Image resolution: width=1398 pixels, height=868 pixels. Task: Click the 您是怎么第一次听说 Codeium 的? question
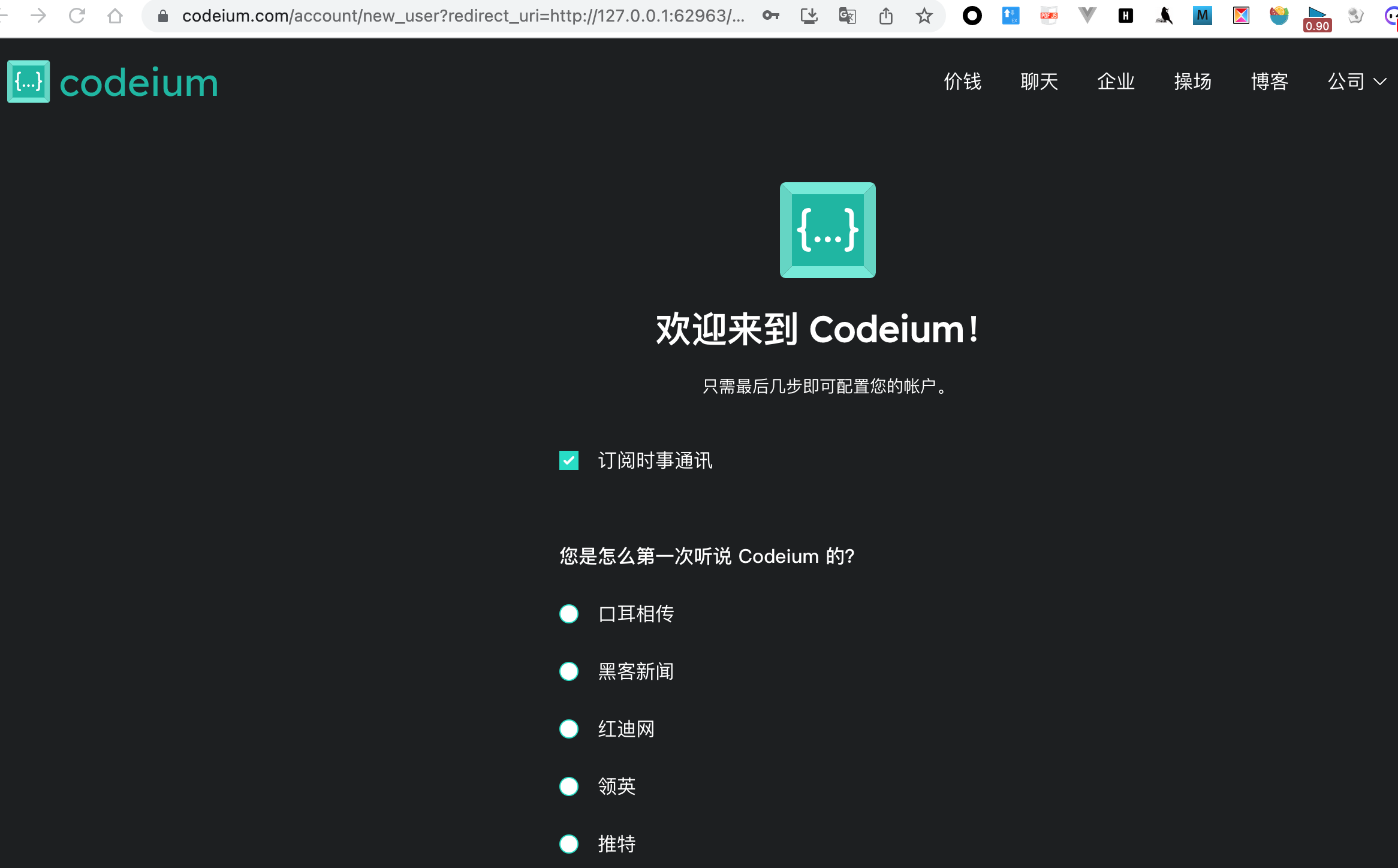pyautogui.click(x=707, y=556)
